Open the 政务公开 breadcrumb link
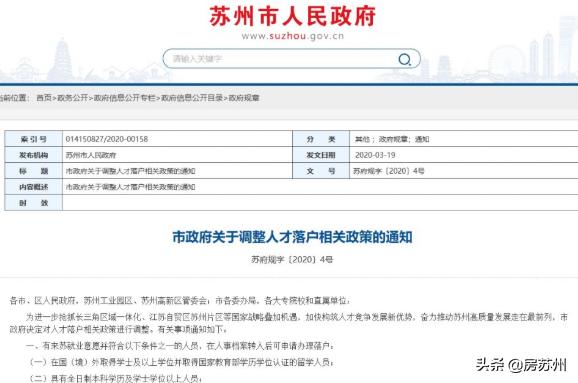The image size is (578, 383). 73,98
